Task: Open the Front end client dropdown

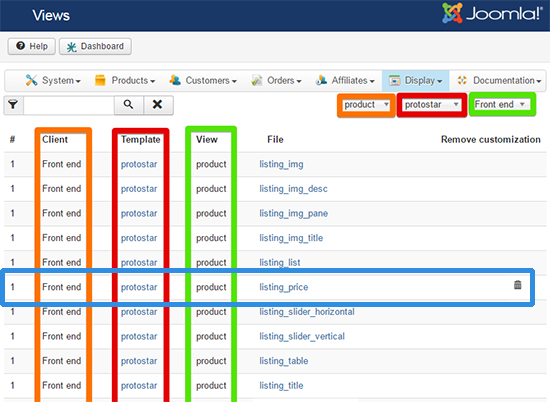Action: click(502, 104)
